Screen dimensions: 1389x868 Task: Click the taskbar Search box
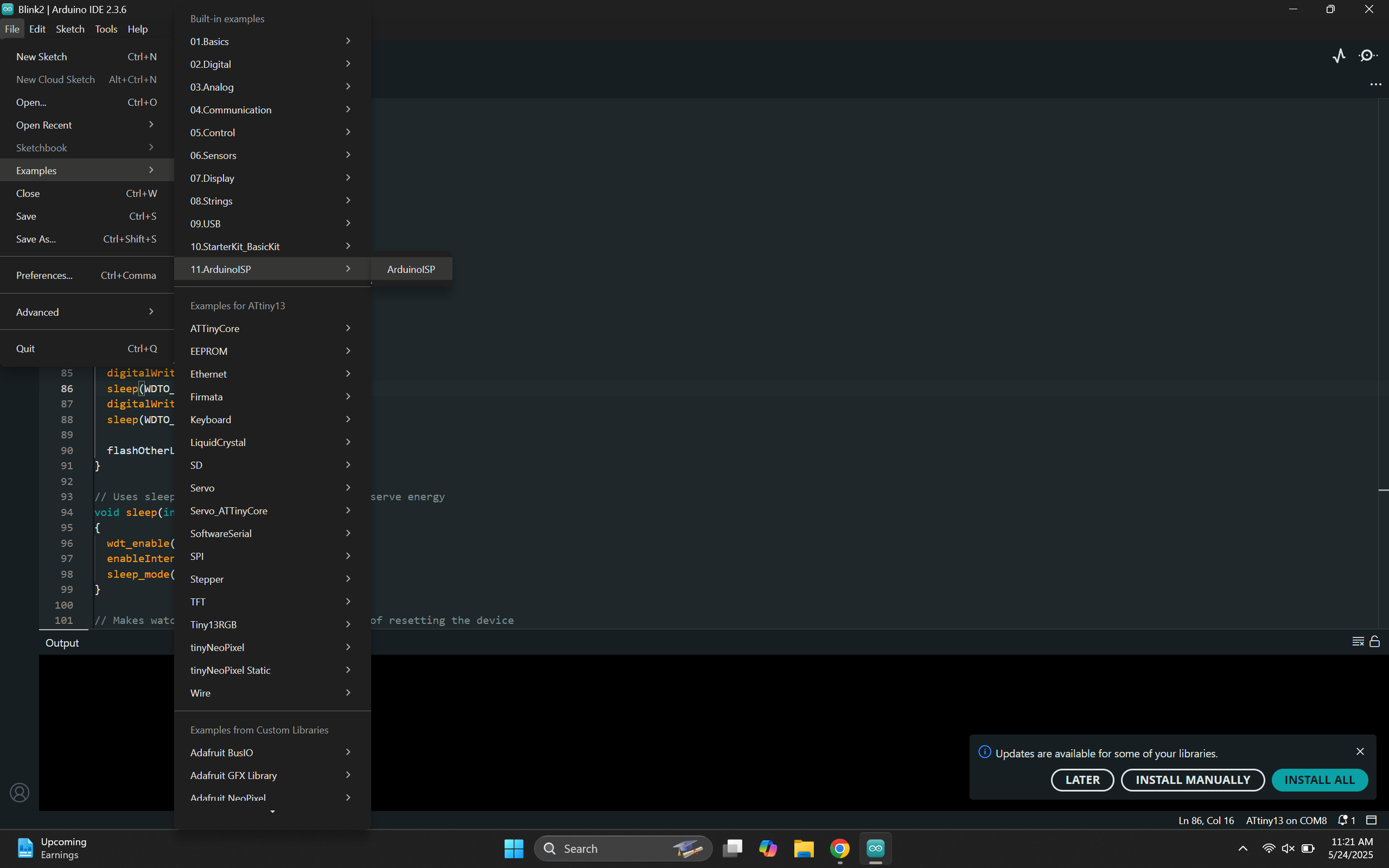pyautogui.click(x=623, y=848)
